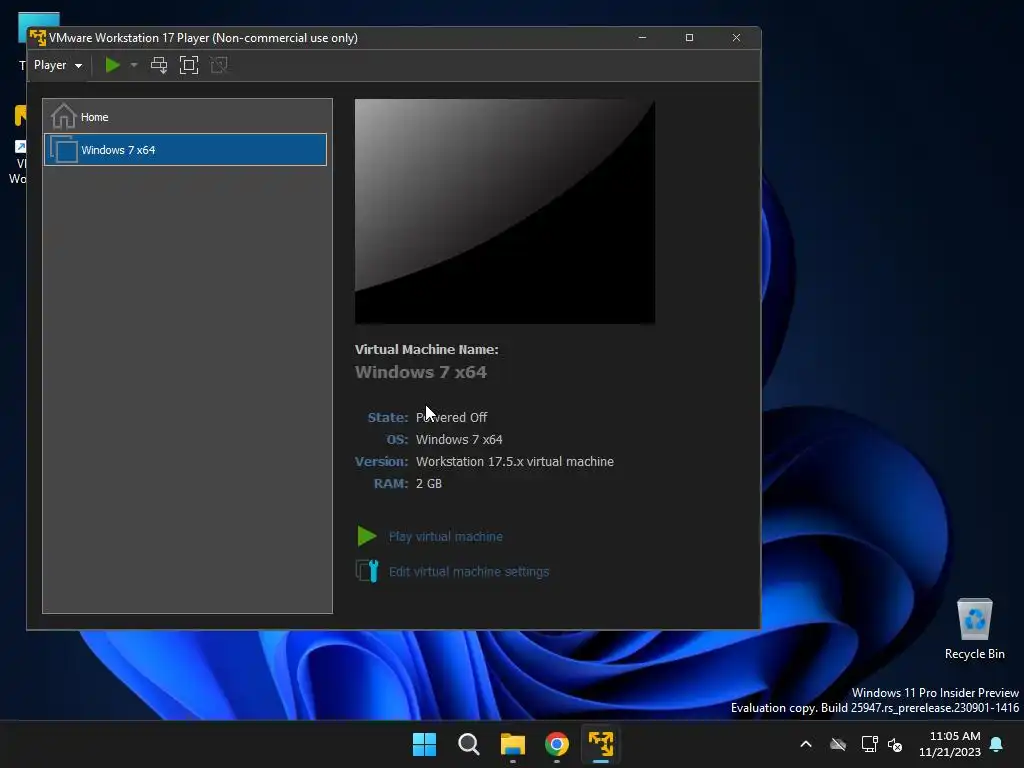Click the muted volume tray icon

[895, 744]
